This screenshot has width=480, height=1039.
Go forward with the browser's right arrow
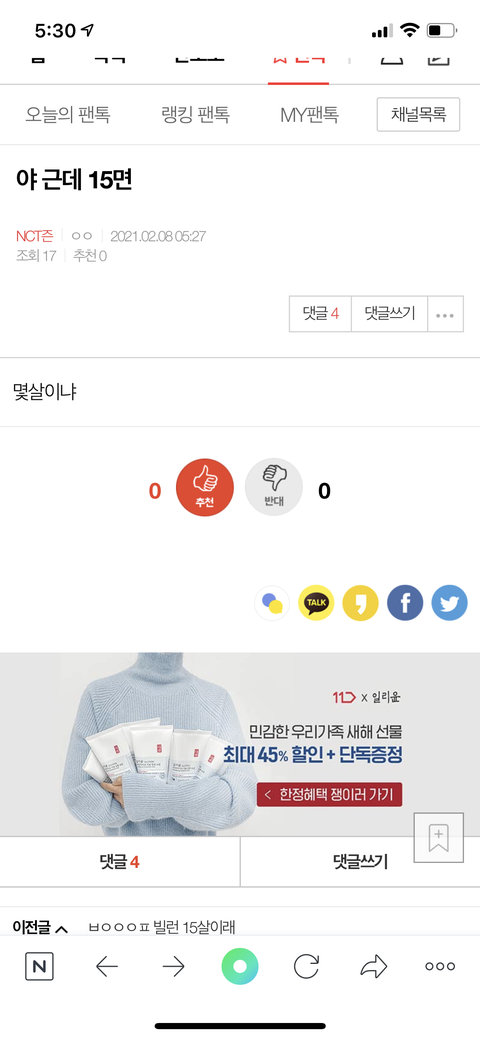173,967
